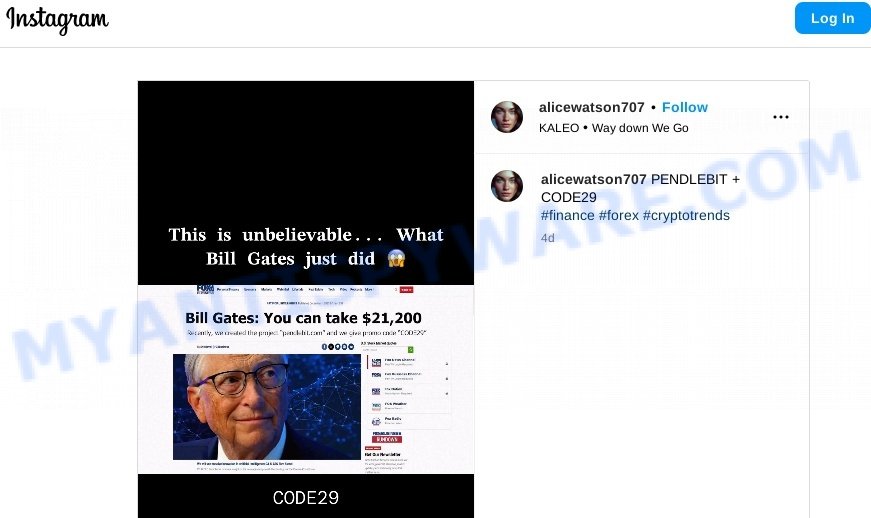
Task: Click the Instagram logo
Action: point(57,20)
